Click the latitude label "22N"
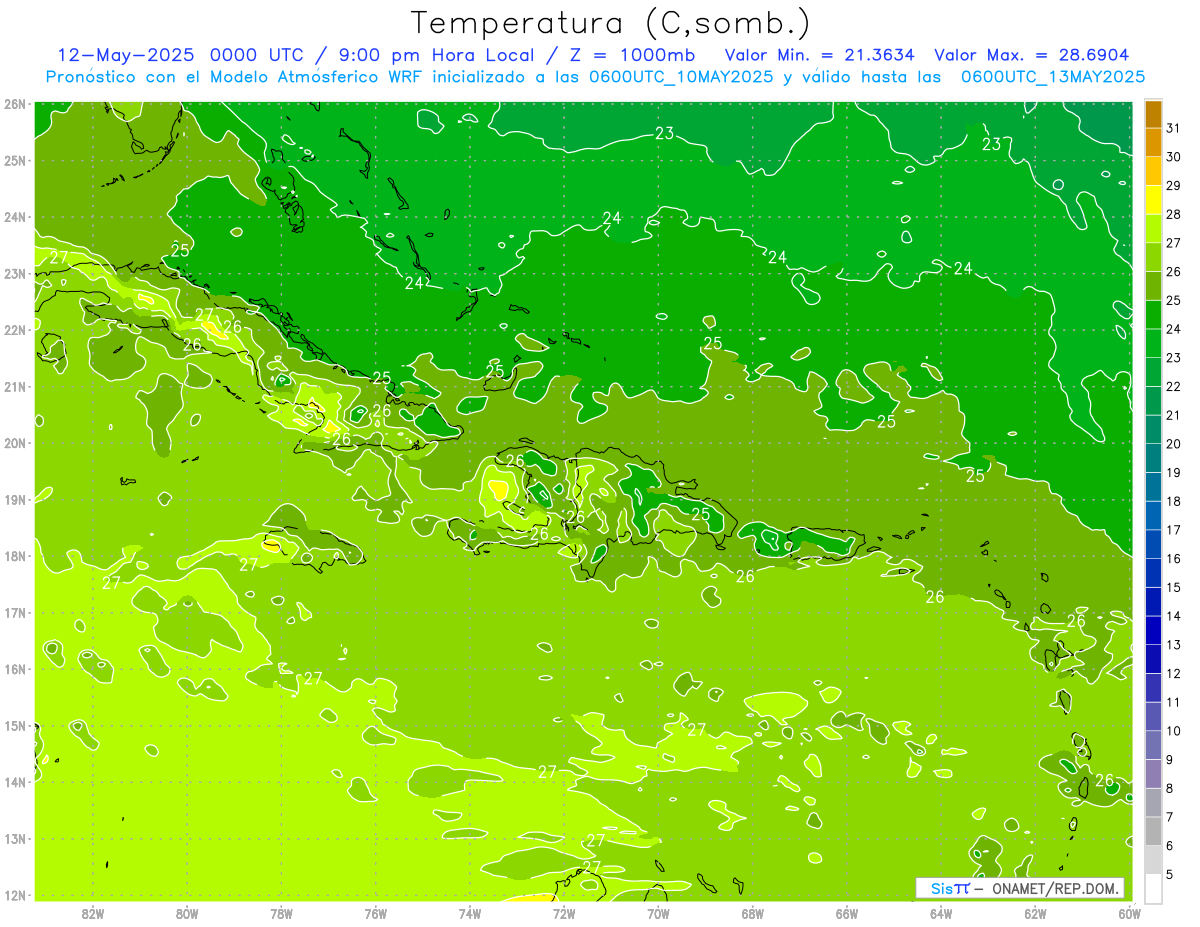Screen dimensions: 1200x927 click(15, 330)
